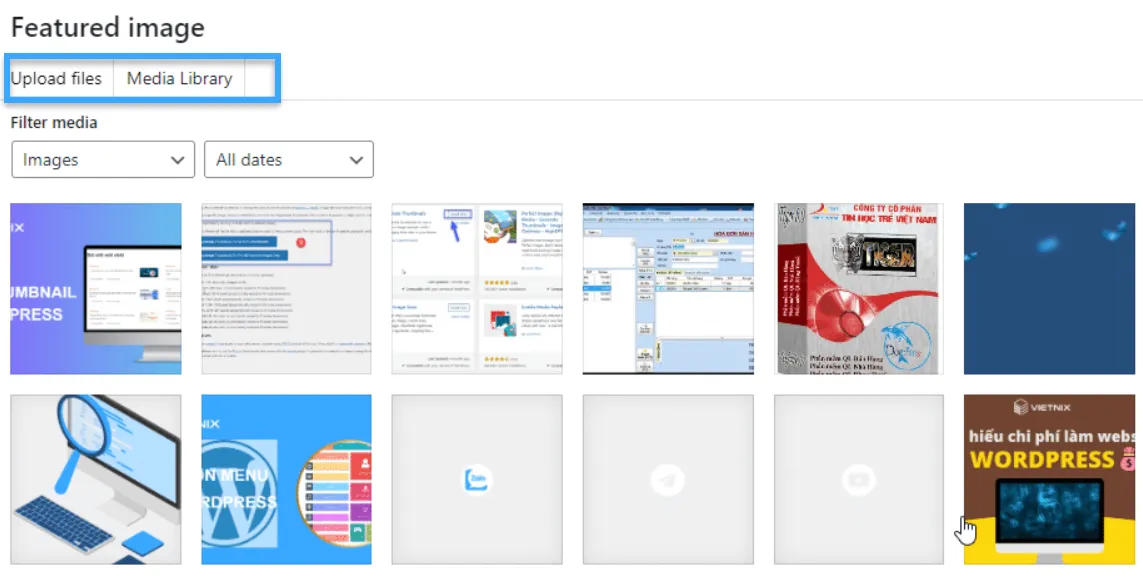Select the Zalo icon placeholder thumbnail

[477, 480]
